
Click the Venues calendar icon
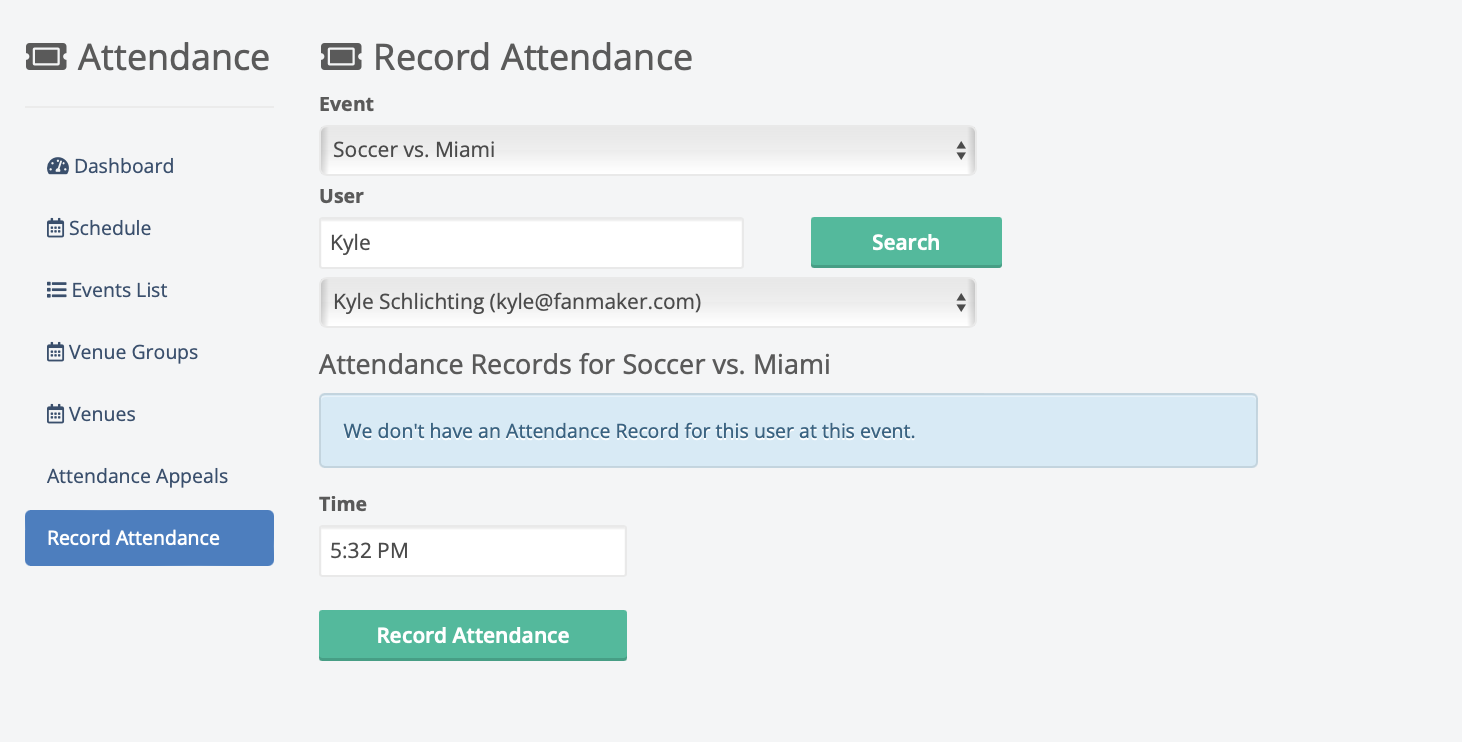click(55, 414)
